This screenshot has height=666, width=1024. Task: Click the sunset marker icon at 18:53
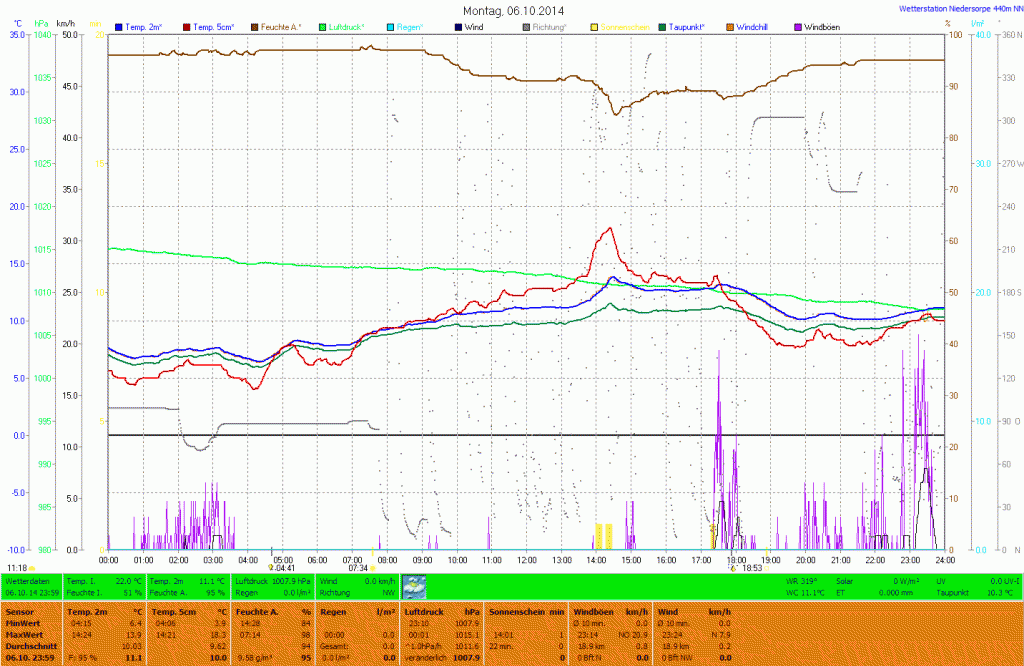[x=733, y=568]
